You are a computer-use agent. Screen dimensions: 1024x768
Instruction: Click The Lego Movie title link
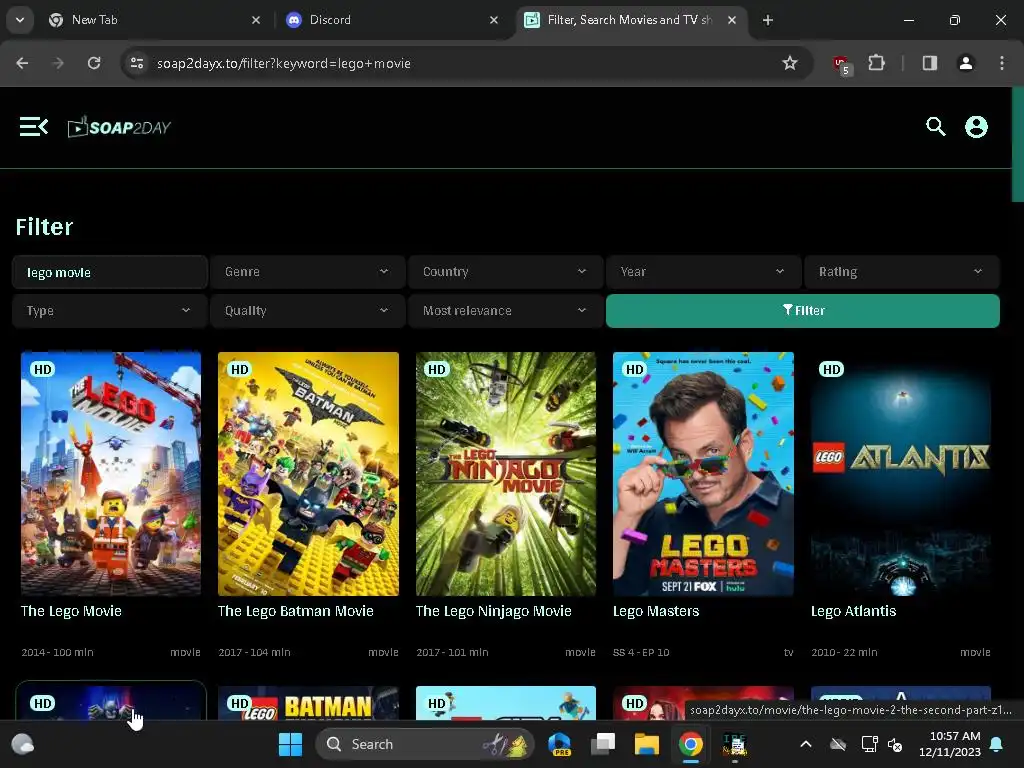pyautogui.click(x=71, y=611)
